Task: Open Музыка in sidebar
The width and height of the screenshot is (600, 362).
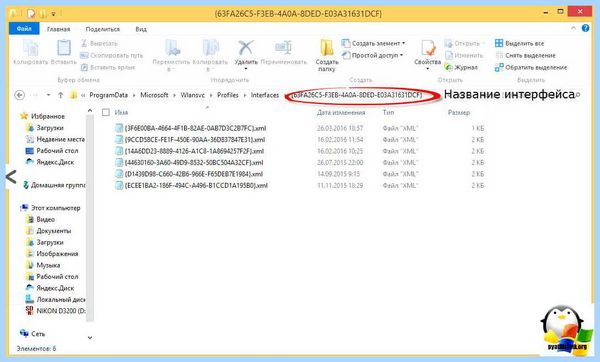Action: point(43,265)
